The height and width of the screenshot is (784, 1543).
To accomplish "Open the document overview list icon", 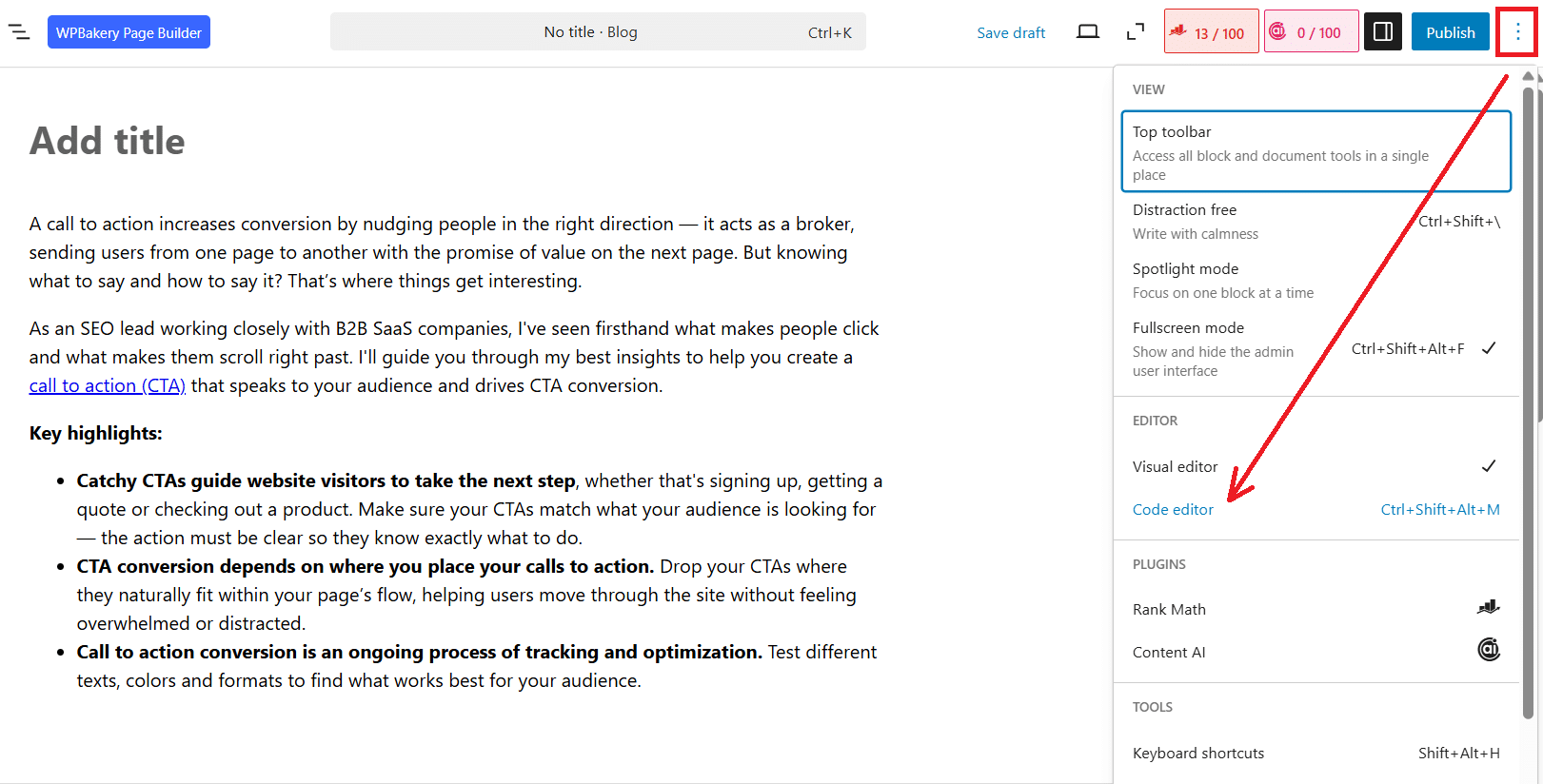I will pos(19,32).
